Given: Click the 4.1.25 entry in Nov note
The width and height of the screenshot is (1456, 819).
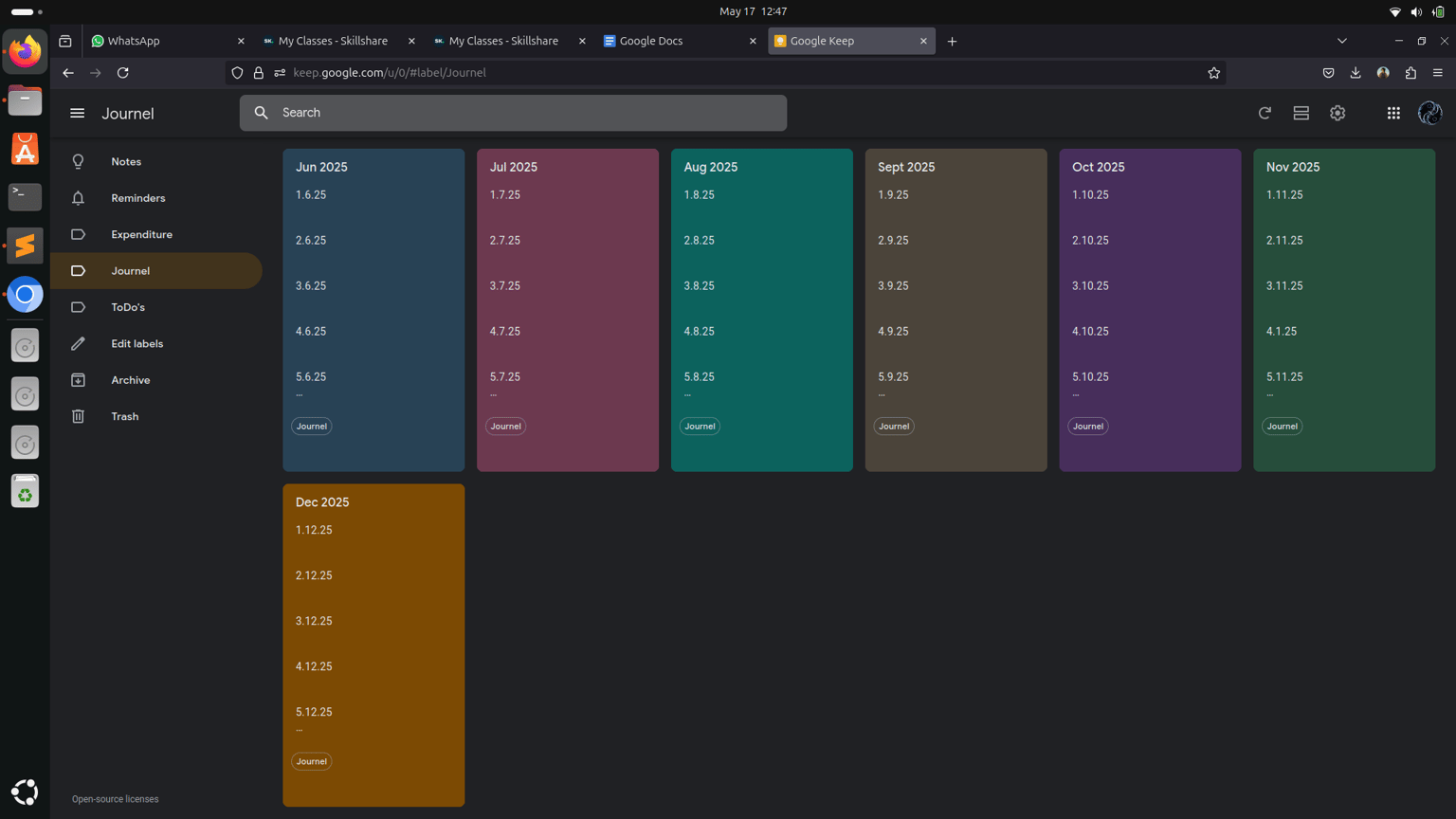Looking at the screenshot, I should [1282, 332].
